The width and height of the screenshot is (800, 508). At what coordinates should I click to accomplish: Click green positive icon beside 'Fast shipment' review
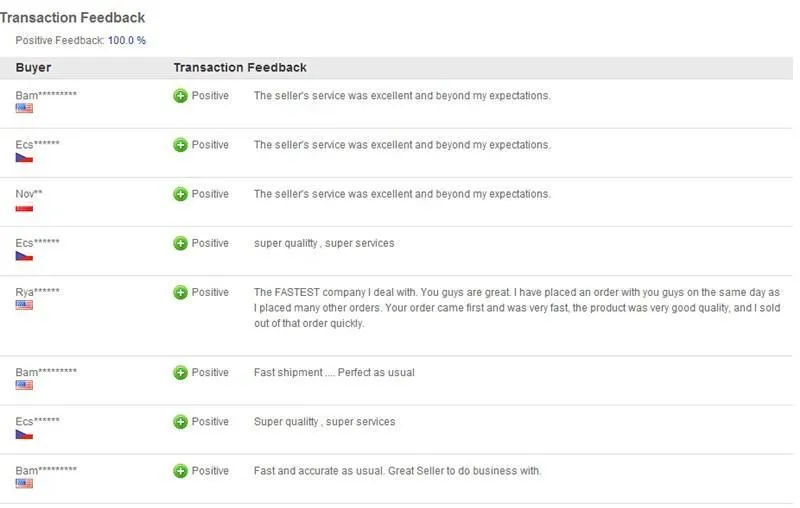click(180, 373)
